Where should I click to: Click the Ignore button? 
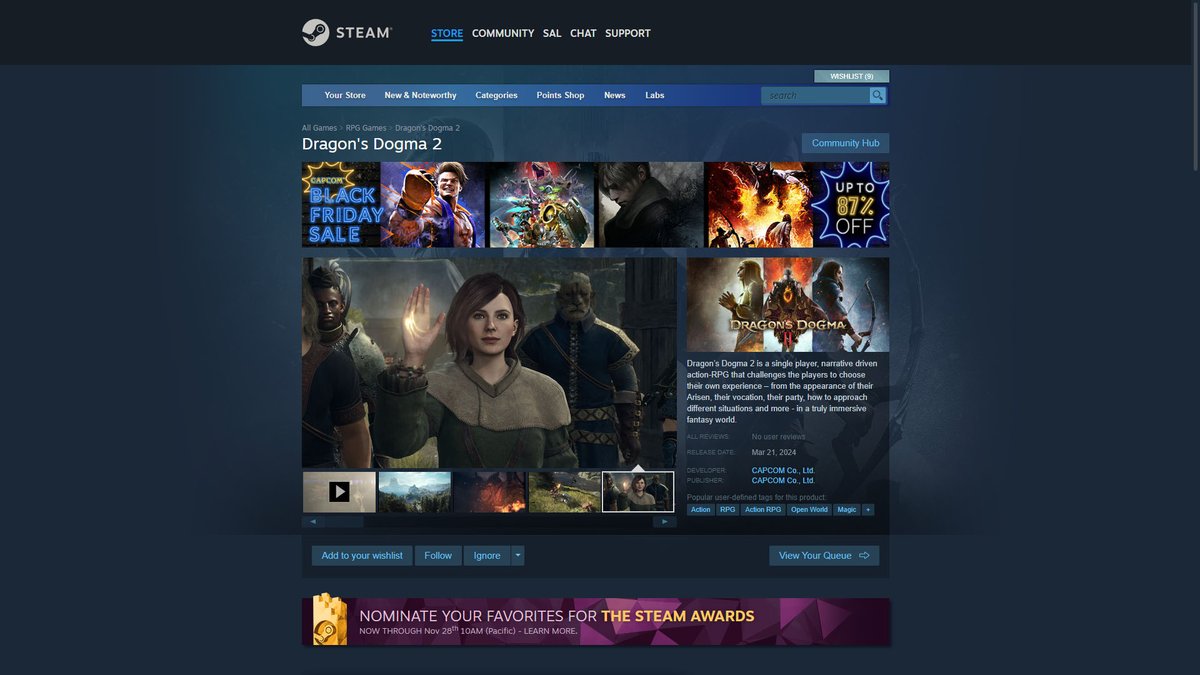(487, 555)
